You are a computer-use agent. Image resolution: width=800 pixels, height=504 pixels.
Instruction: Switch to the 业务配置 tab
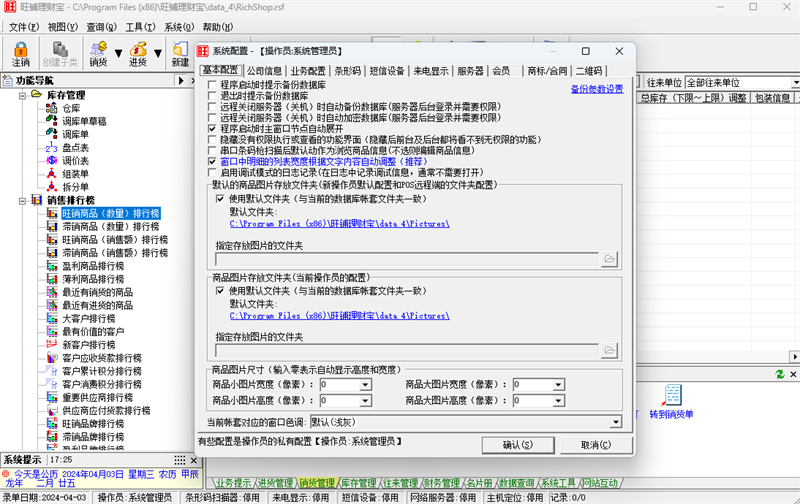tap(308, 71)
